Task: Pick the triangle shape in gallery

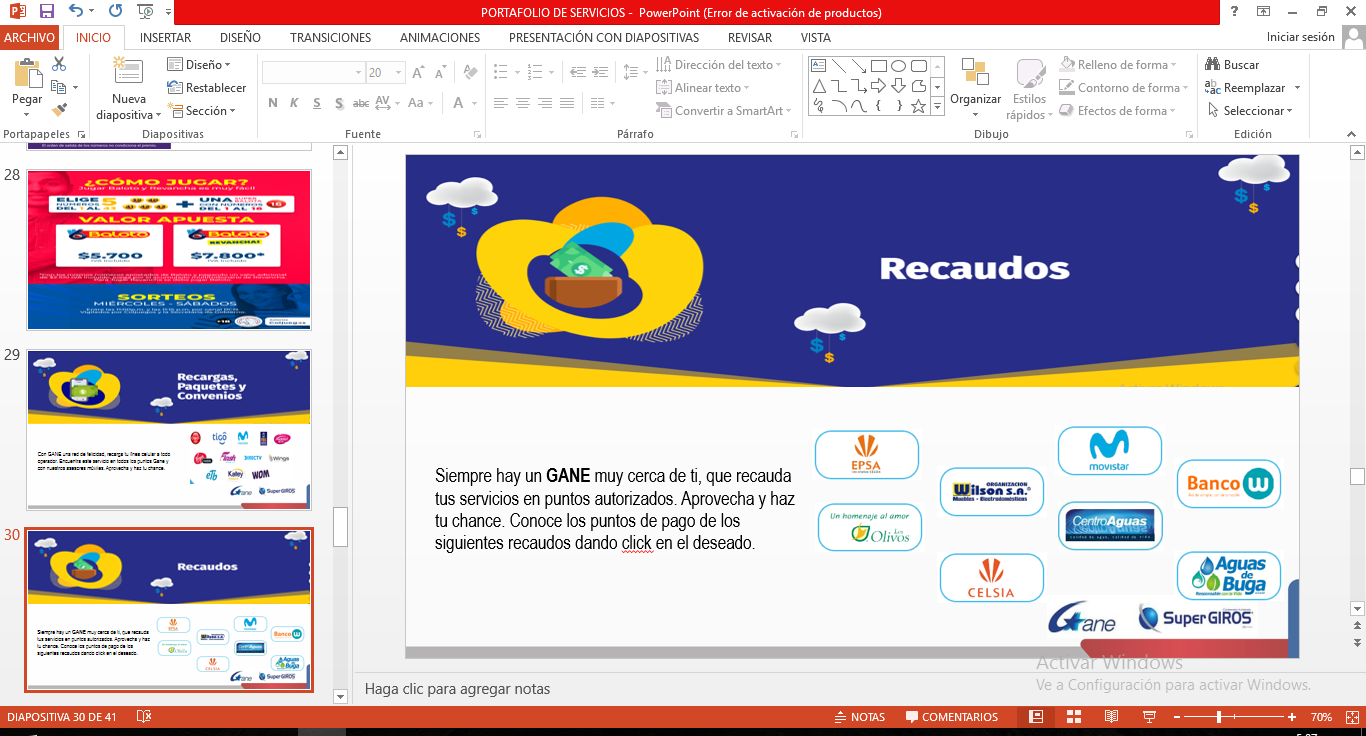Action: click(819, 86)
